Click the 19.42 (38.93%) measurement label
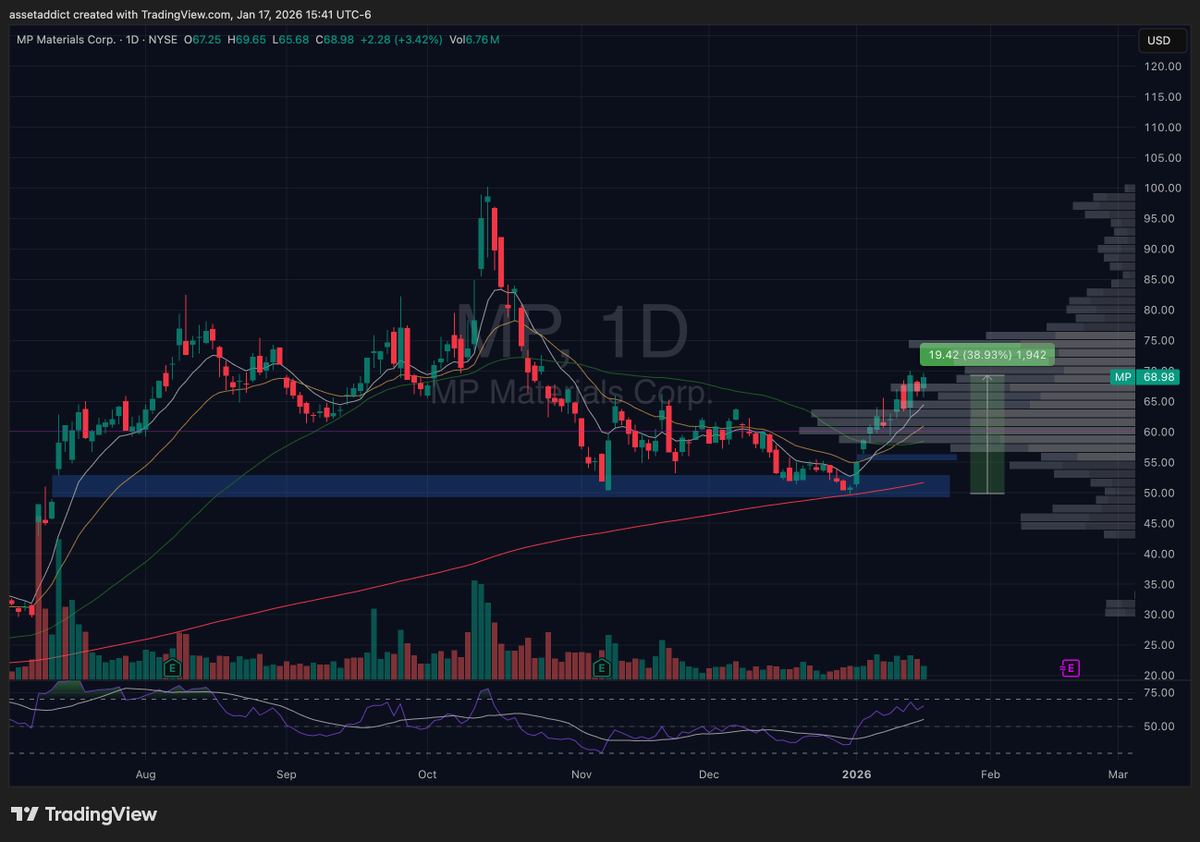The width and height of the screenshot is (1200, 842). (985, 354)
